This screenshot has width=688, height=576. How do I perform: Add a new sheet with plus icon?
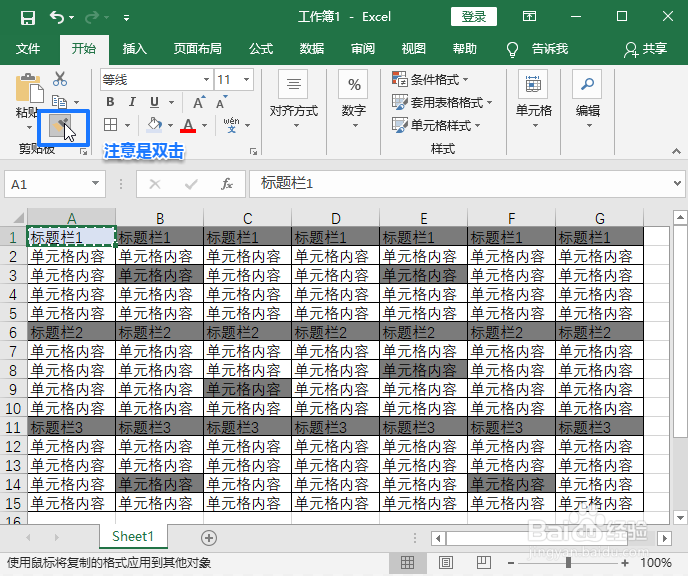click(209, 538)
